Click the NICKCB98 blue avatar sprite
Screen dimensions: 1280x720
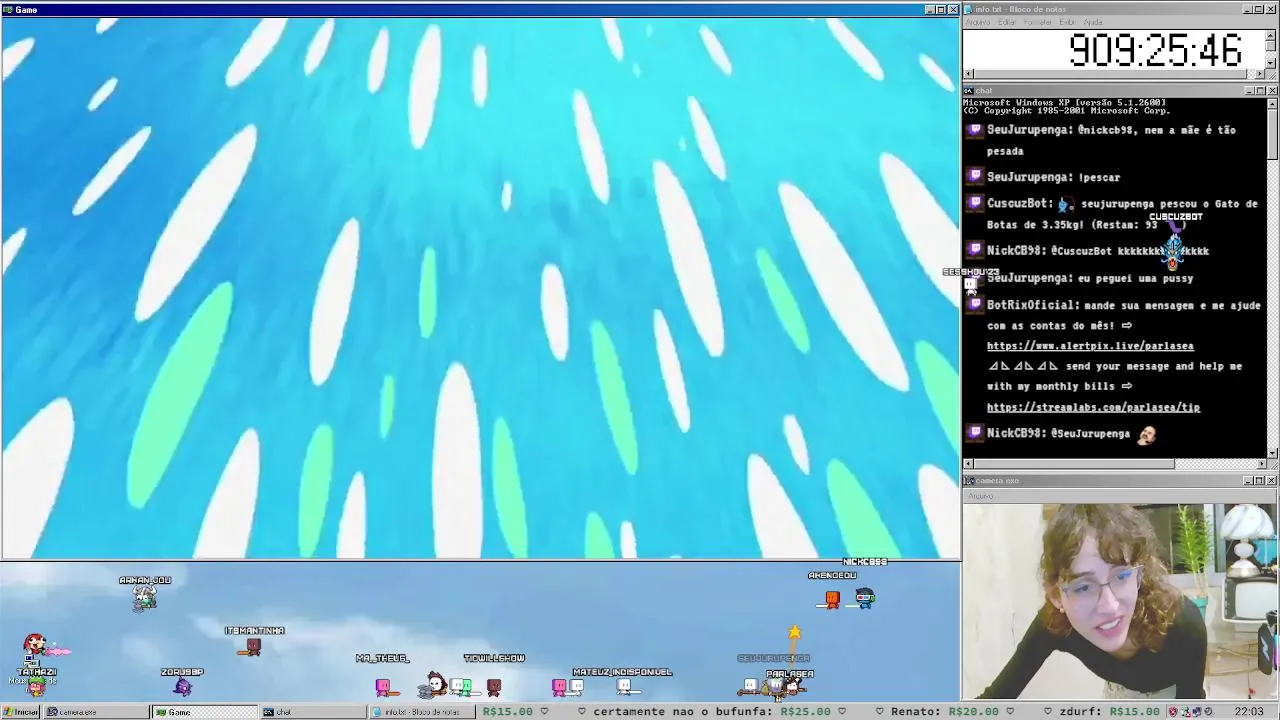point(865,598)
